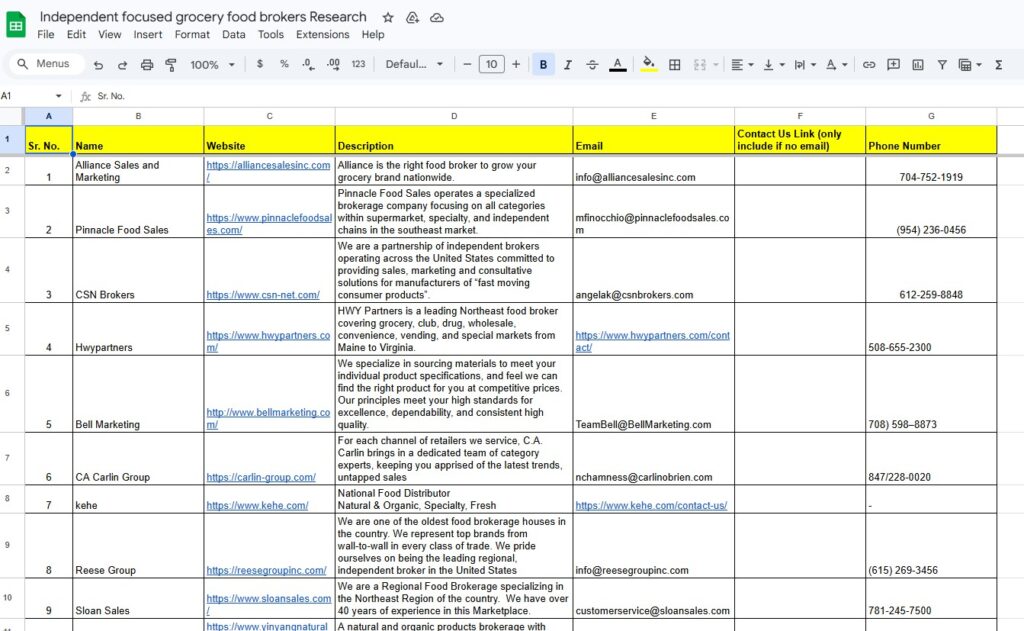Expand horizontal align options
The width and height of the screenshot is (1024, 631).
[751, 65]
